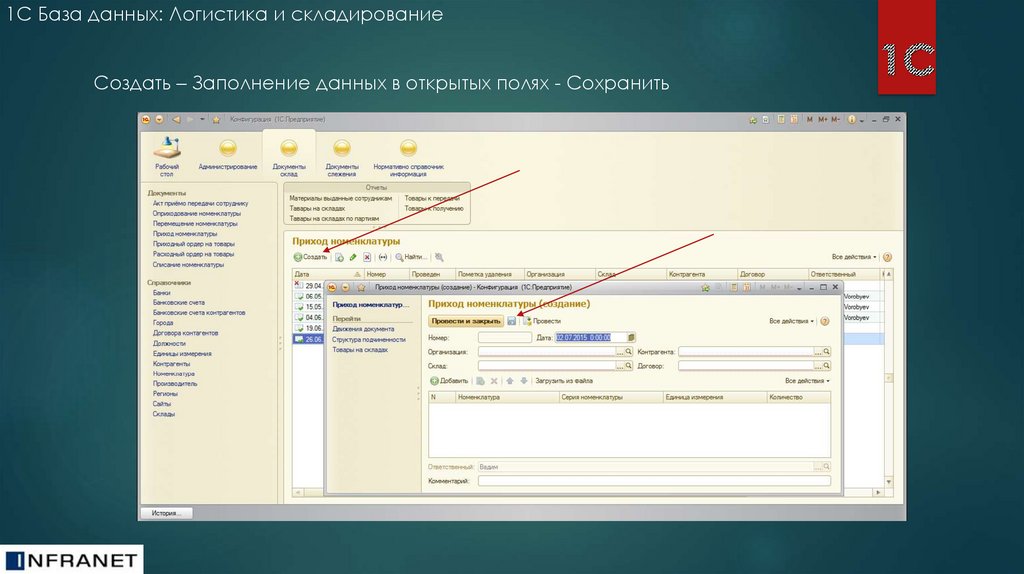The image size is (1024, 574).
Task: Open the Администрирование section
Action: click(227, 155)
